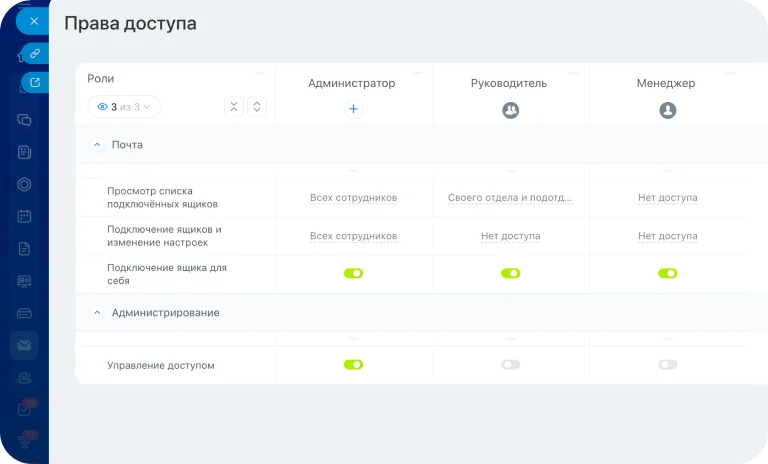The width and height of the screenshot is (768, 464).
Task: Toggle mailbox self-connection for Руководитель
Action: [510, 273]
